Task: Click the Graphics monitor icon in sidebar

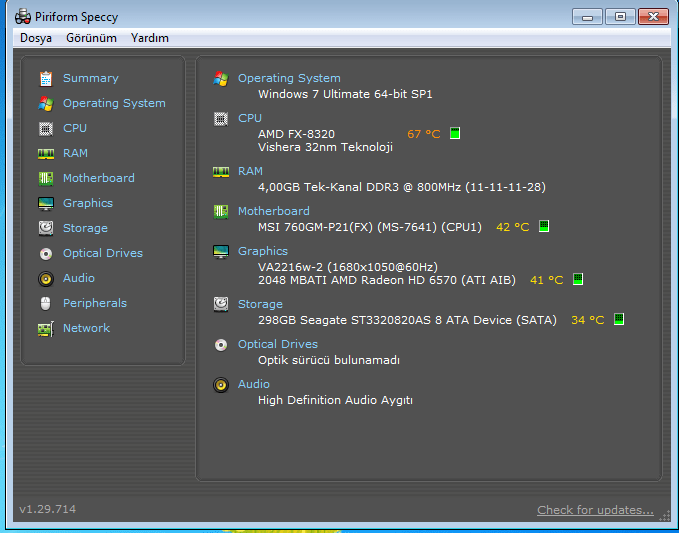Action: [x=46, y=204]
